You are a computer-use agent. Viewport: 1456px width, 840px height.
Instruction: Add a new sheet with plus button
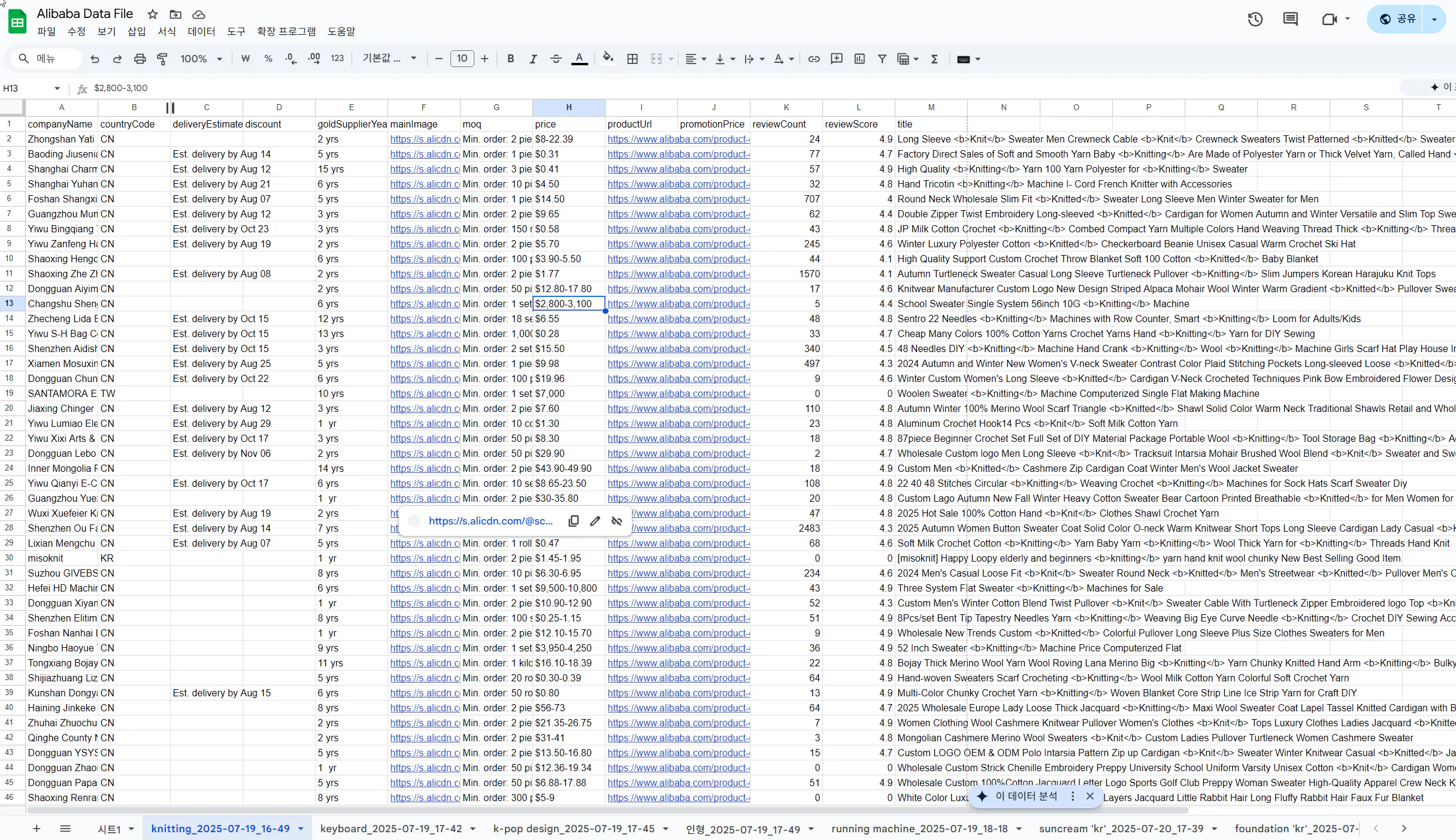coord(37,829)
